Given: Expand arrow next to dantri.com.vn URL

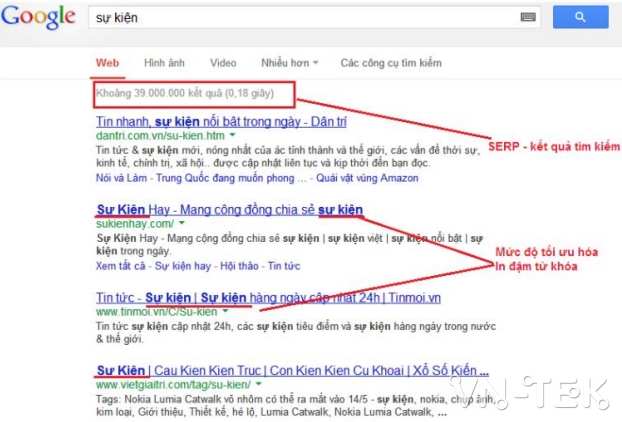Looking at the screenshot, I should click(x=232, y=135).
